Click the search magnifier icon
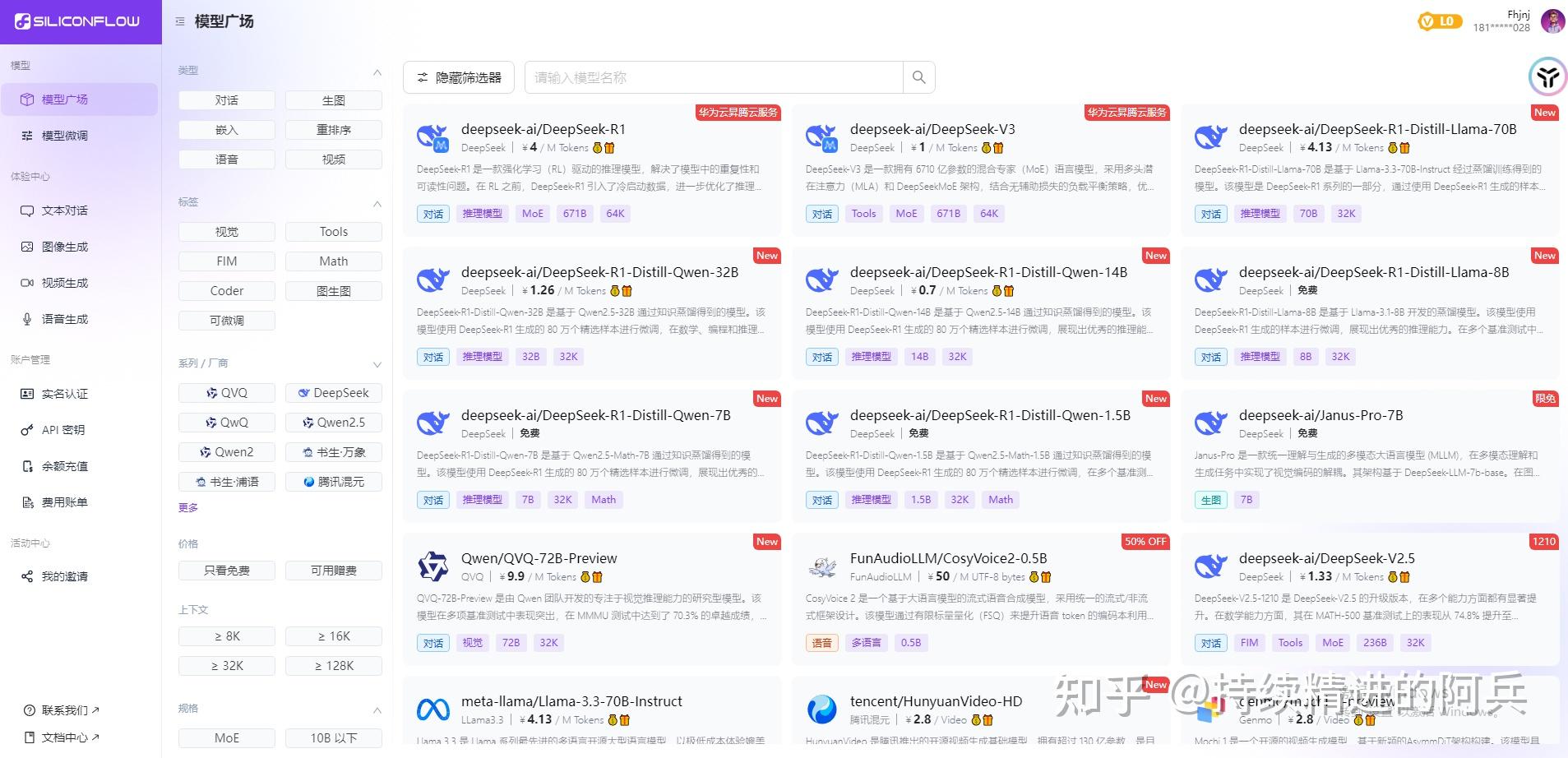 (x=918, y=77)
